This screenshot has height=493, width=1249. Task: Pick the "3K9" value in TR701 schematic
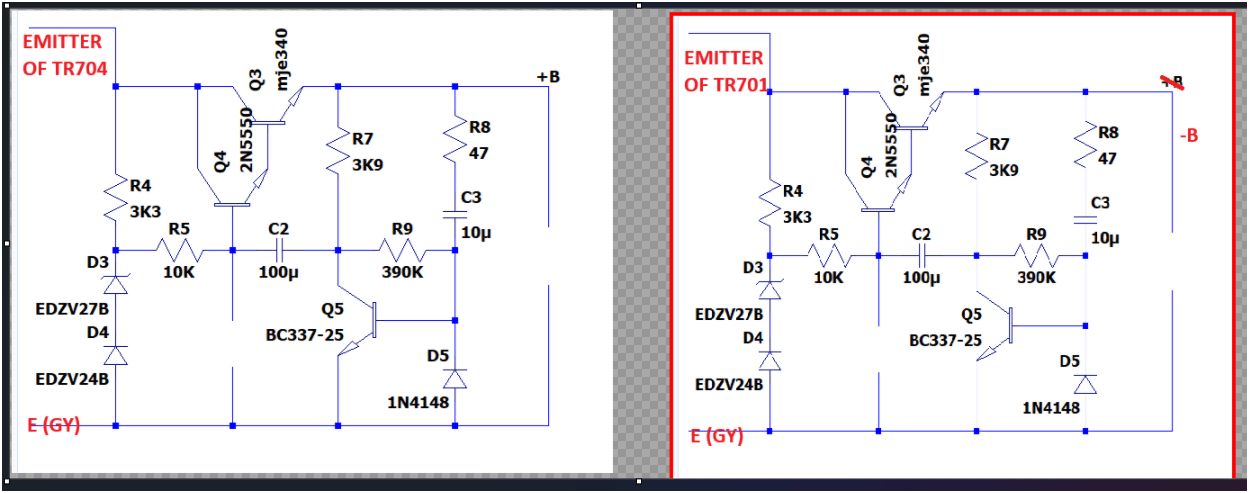click(1003, 170)
